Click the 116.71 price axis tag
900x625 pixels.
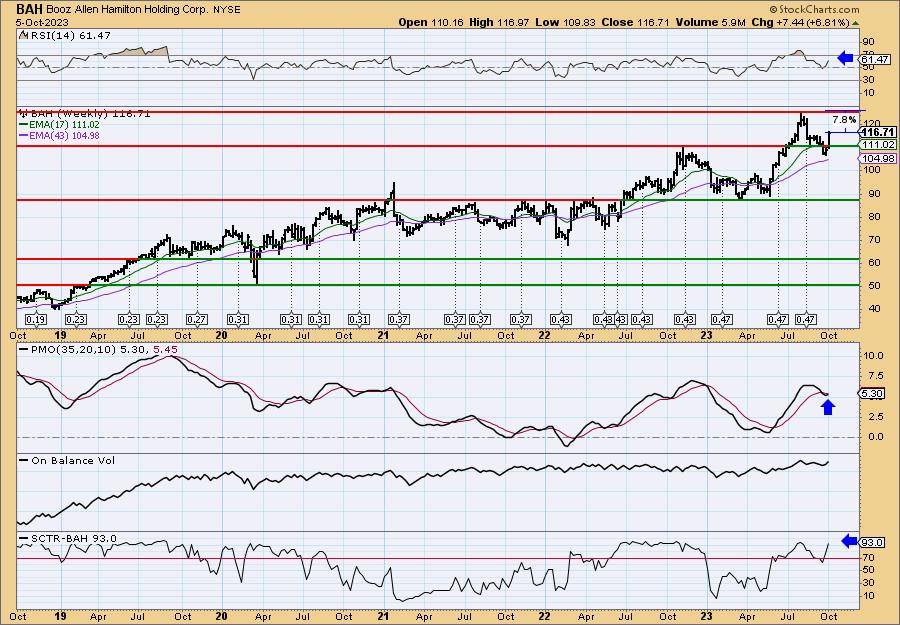click(876, 133)
